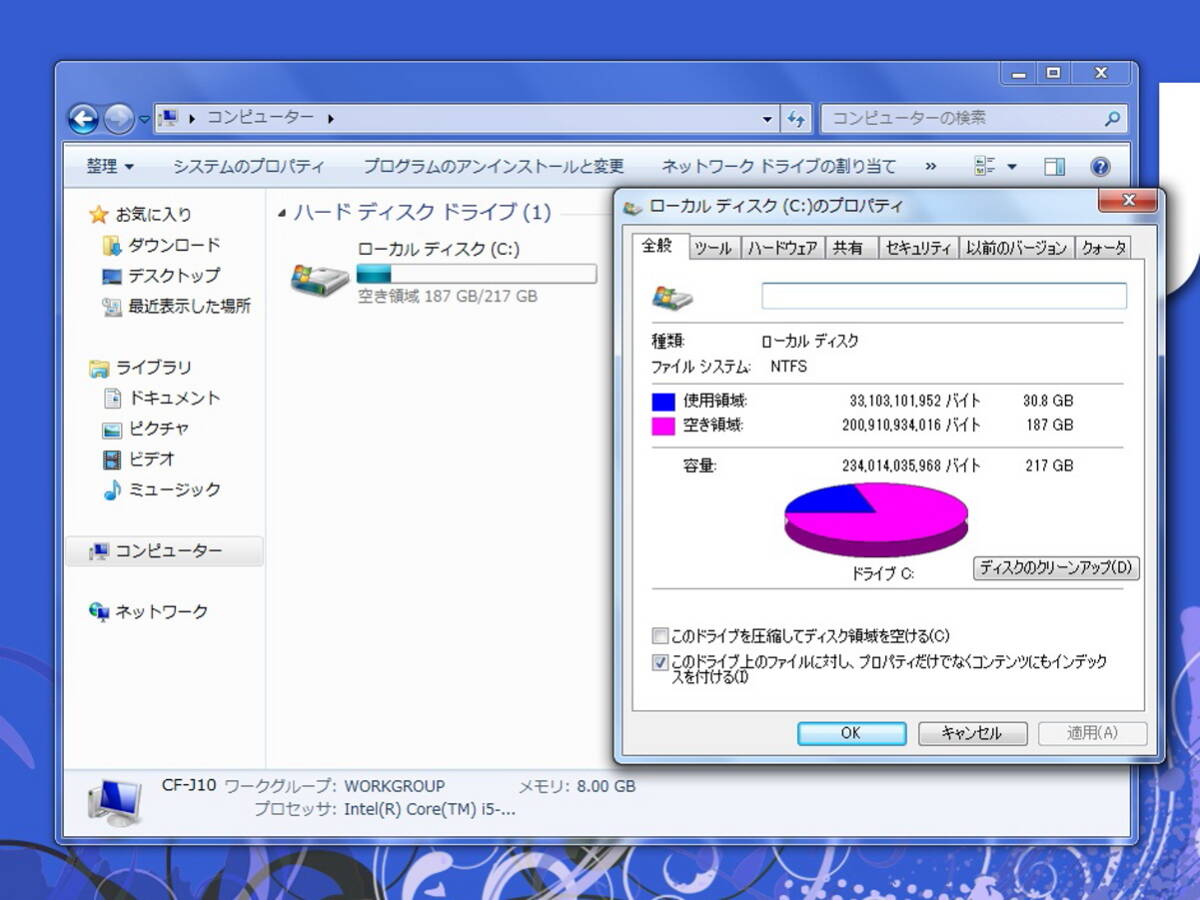The height and width of the screenshot is (900, 1200).
Task: Enable compress this drive checkbox
Action: click(660, 636)
